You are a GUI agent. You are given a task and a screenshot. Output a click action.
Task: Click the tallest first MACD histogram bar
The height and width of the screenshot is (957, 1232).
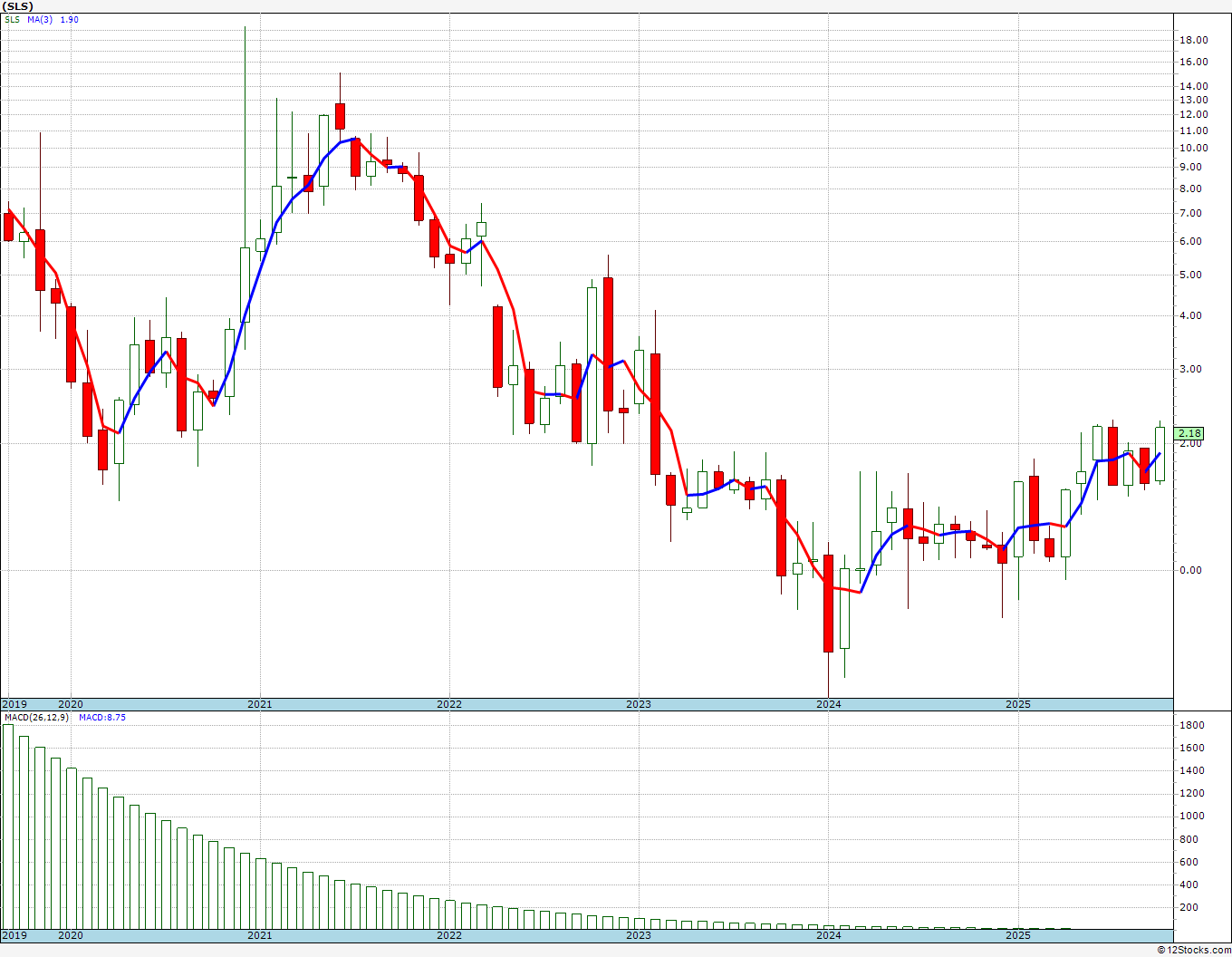(x=8, y=826)
